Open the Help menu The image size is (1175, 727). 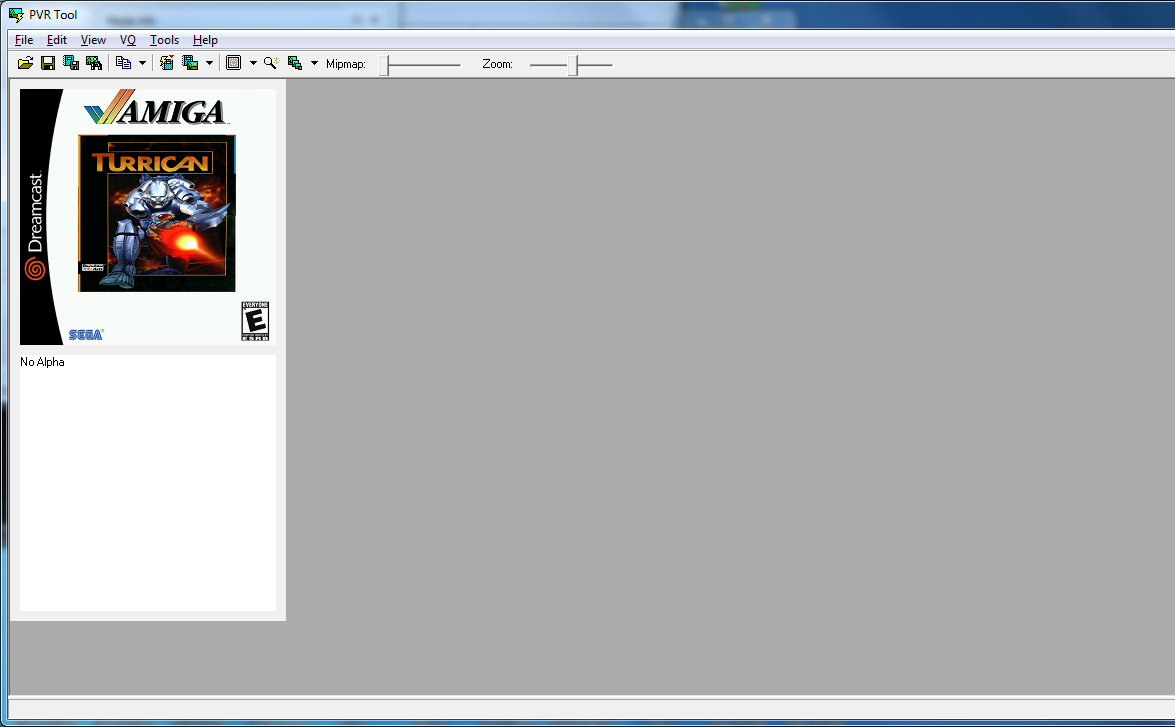click(205, 40)
